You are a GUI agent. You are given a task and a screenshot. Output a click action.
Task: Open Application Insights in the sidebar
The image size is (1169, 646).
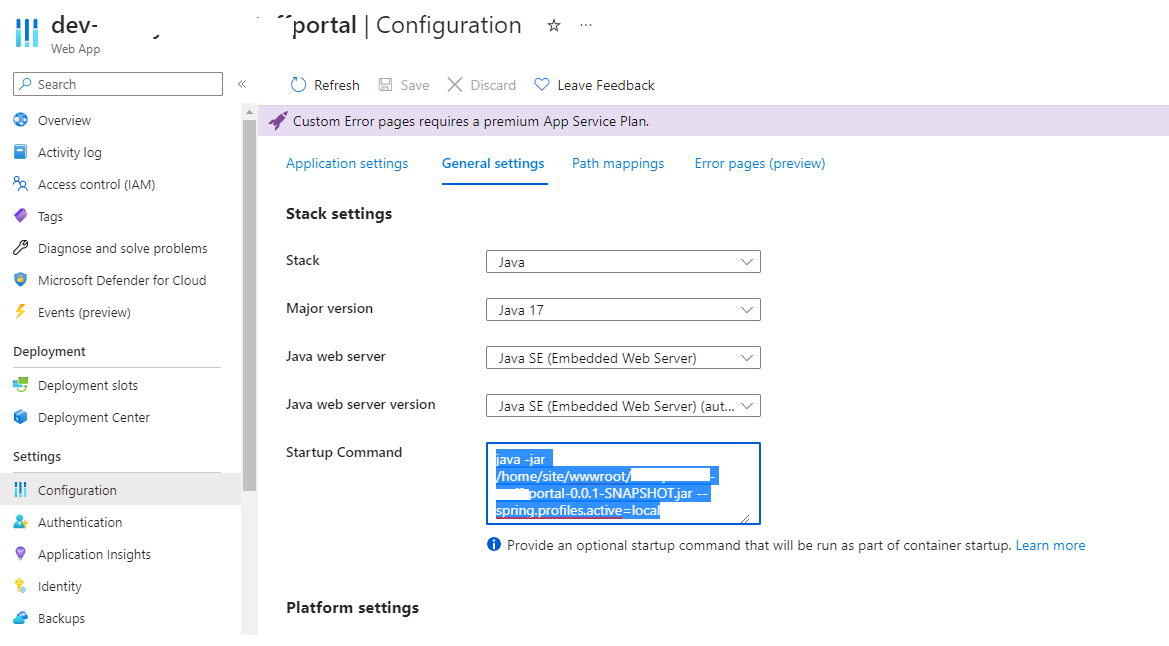(x=94, y=554)
